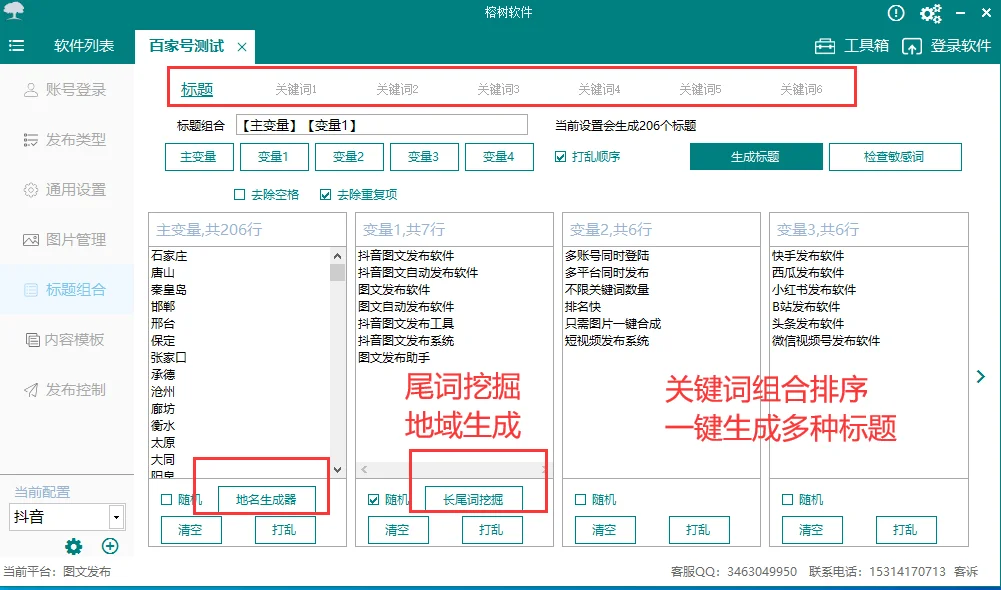The height and width of the screenshot is (590, 1001).
Task: Open the settings gear in the title bar
Action: 931,13
